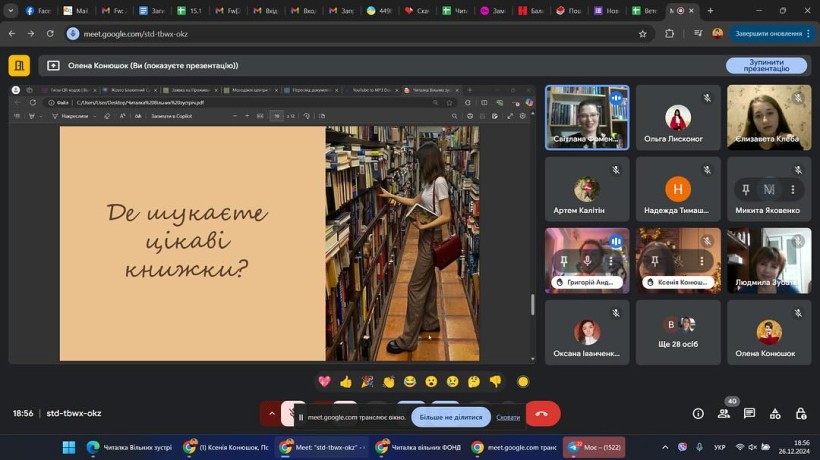The image size is (820, 460).
Task: Send the sad face reaction
Action: click(452, 382)
